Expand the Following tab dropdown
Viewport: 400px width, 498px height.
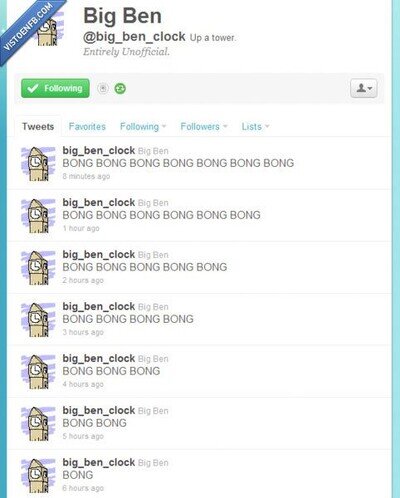pos(143,127)
